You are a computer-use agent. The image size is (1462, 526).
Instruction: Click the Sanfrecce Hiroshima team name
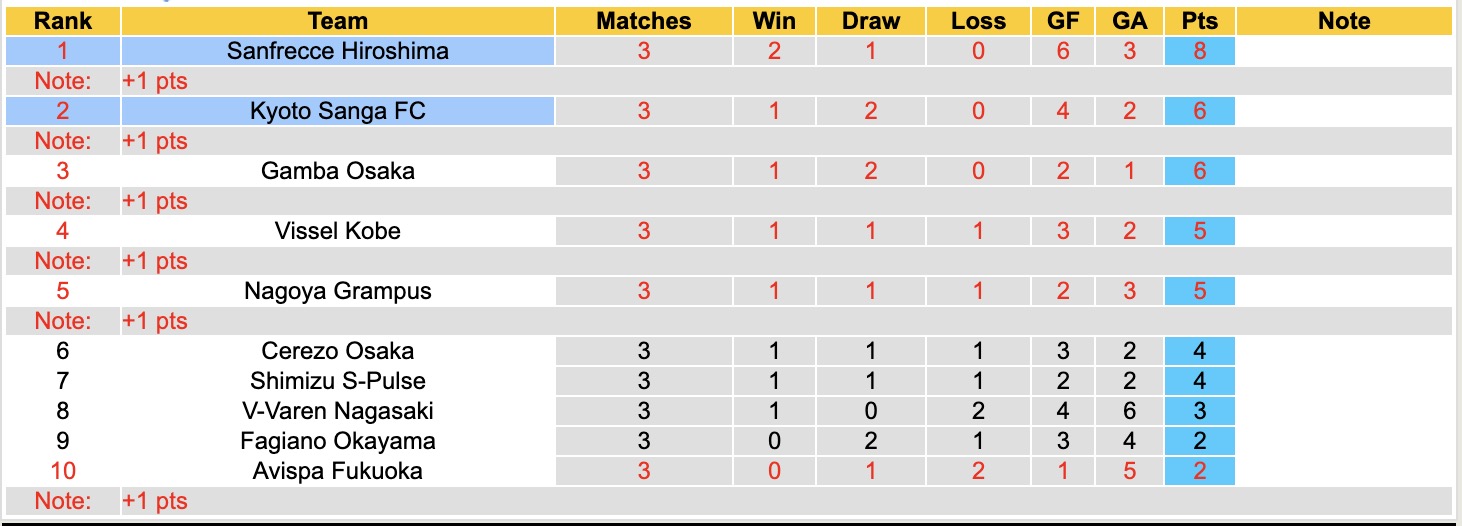pyautogui.click(x=337, y=51)
